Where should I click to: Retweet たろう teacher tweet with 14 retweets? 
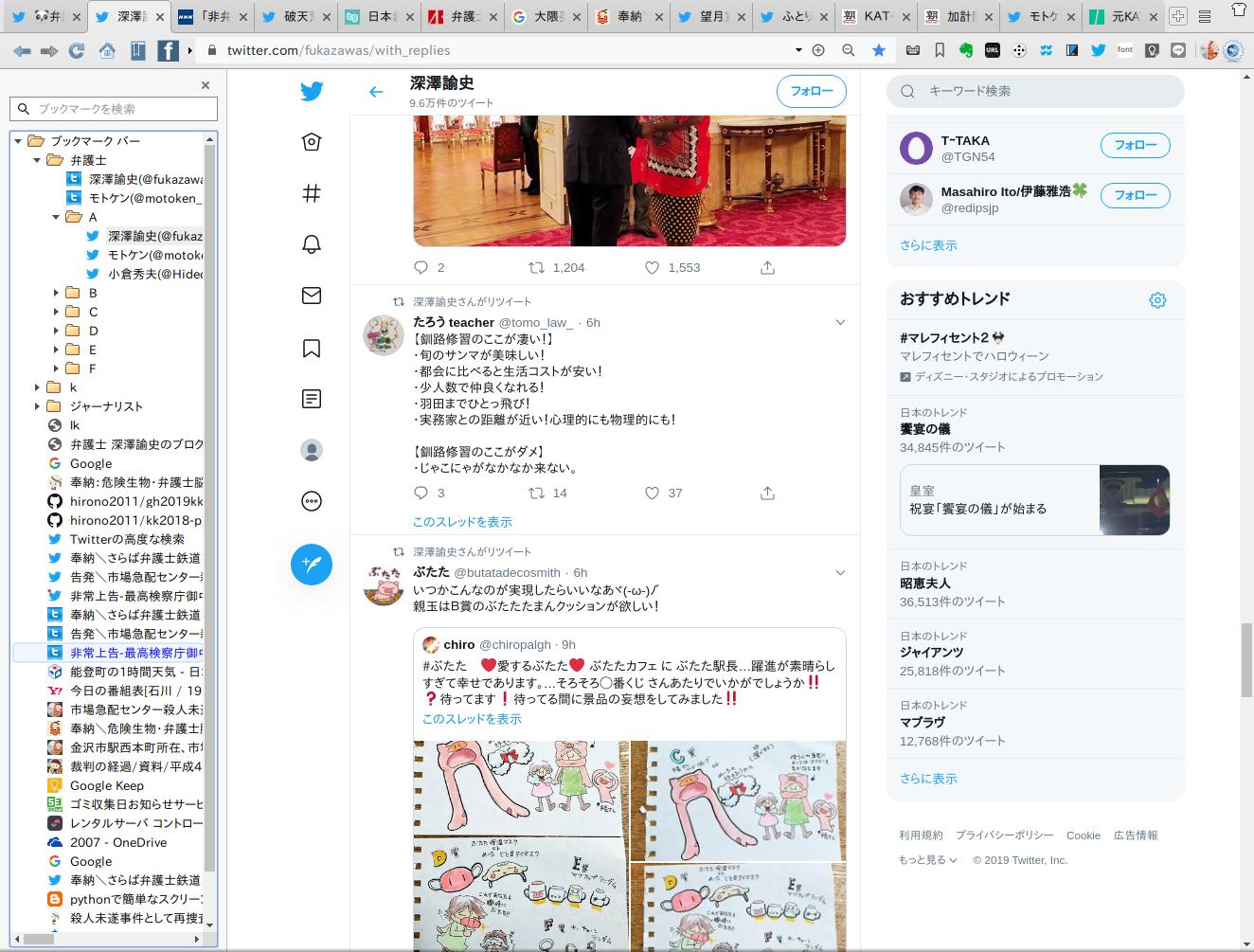click(x=536, y=493)
